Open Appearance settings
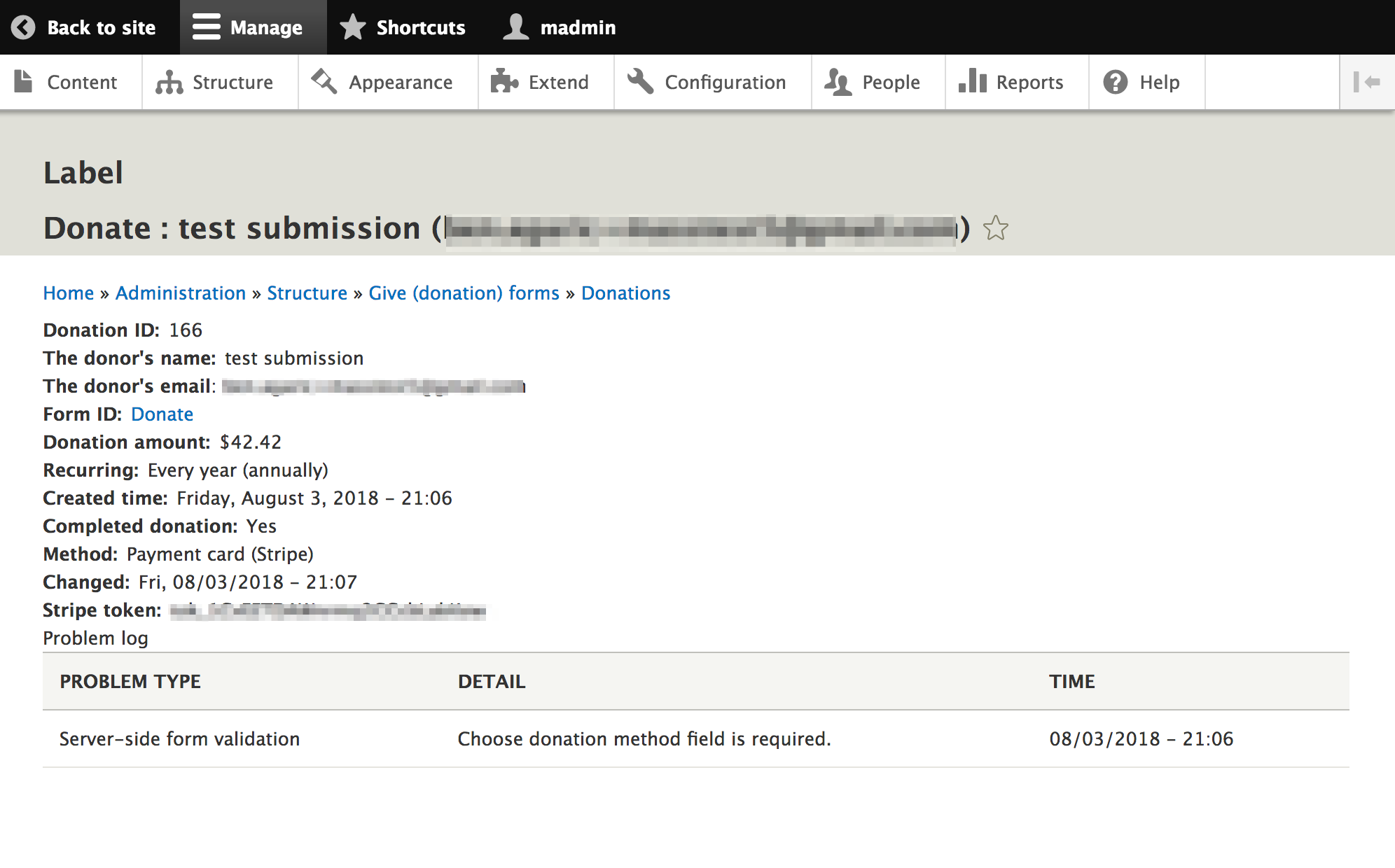The image size is (1395, 868). [388, 82]
